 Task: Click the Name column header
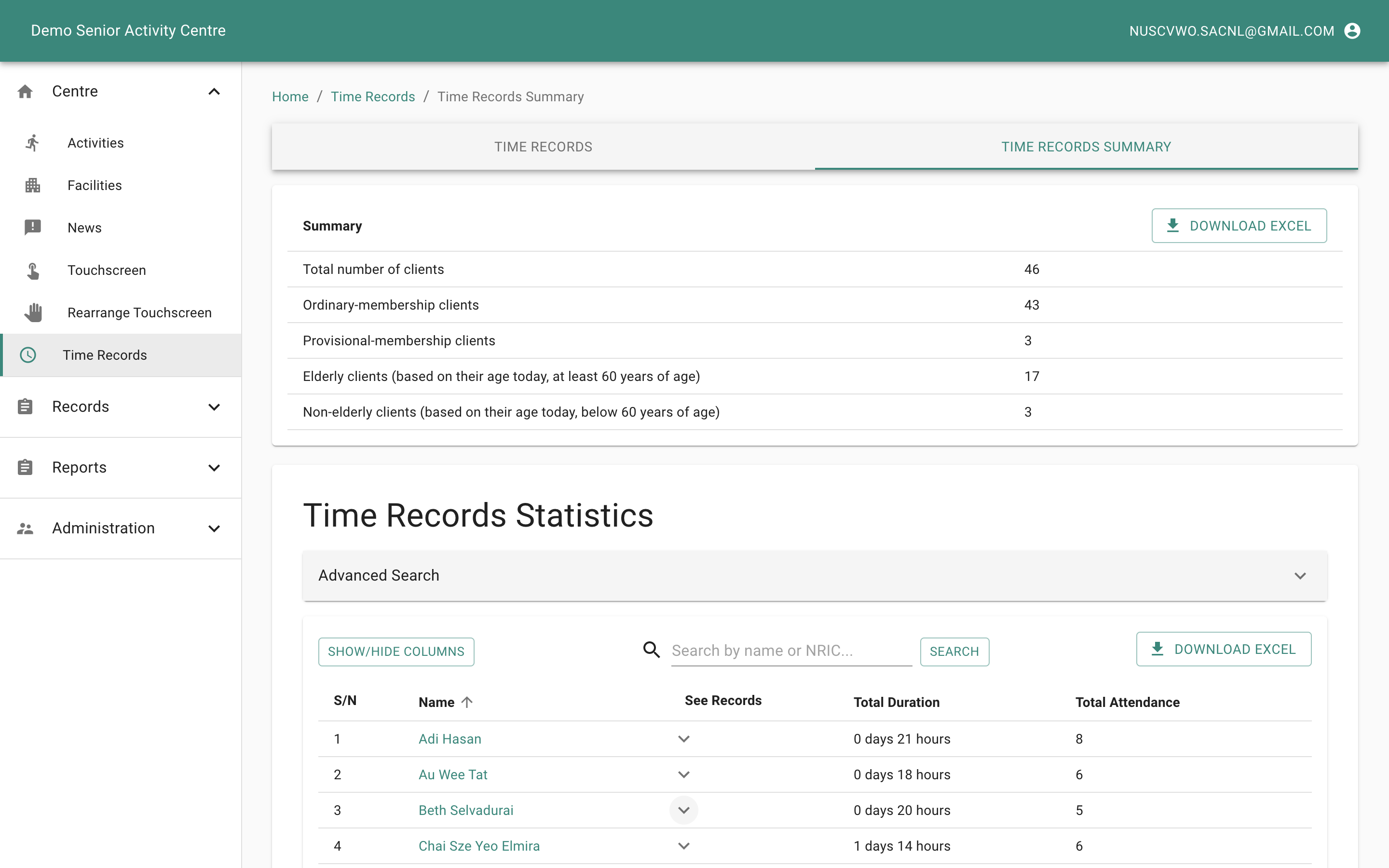click(436, 702)
